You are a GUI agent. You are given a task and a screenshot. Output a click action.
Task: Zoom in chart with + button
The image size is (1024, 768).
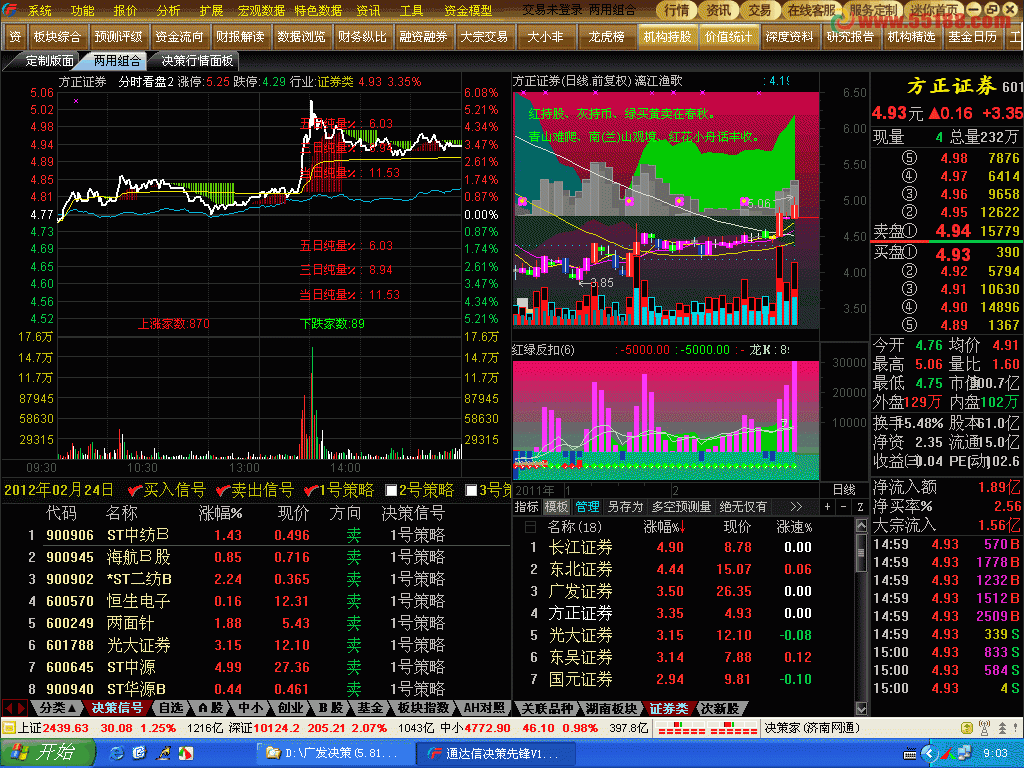(x=827, y=507)
